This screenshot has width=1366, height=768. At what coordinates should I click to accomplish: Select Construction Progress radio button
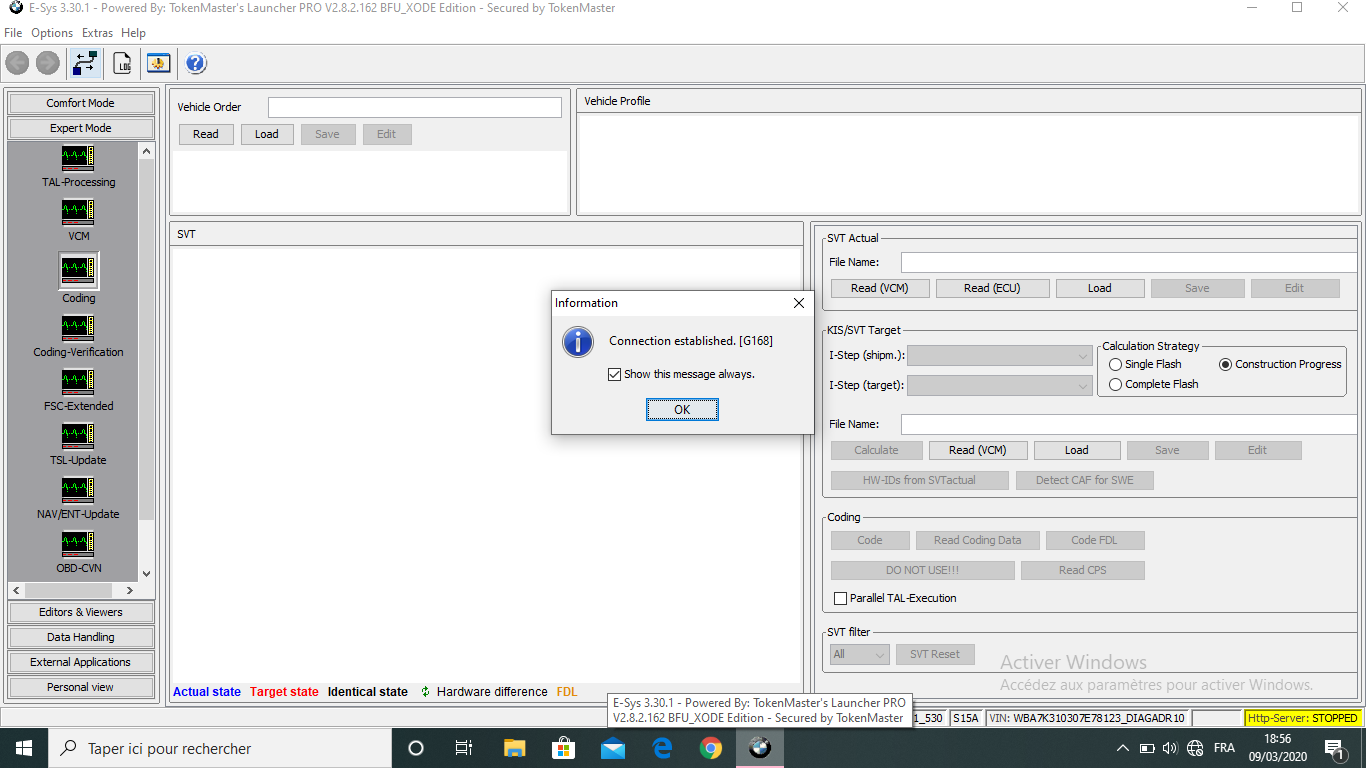tap(1225, 364)
